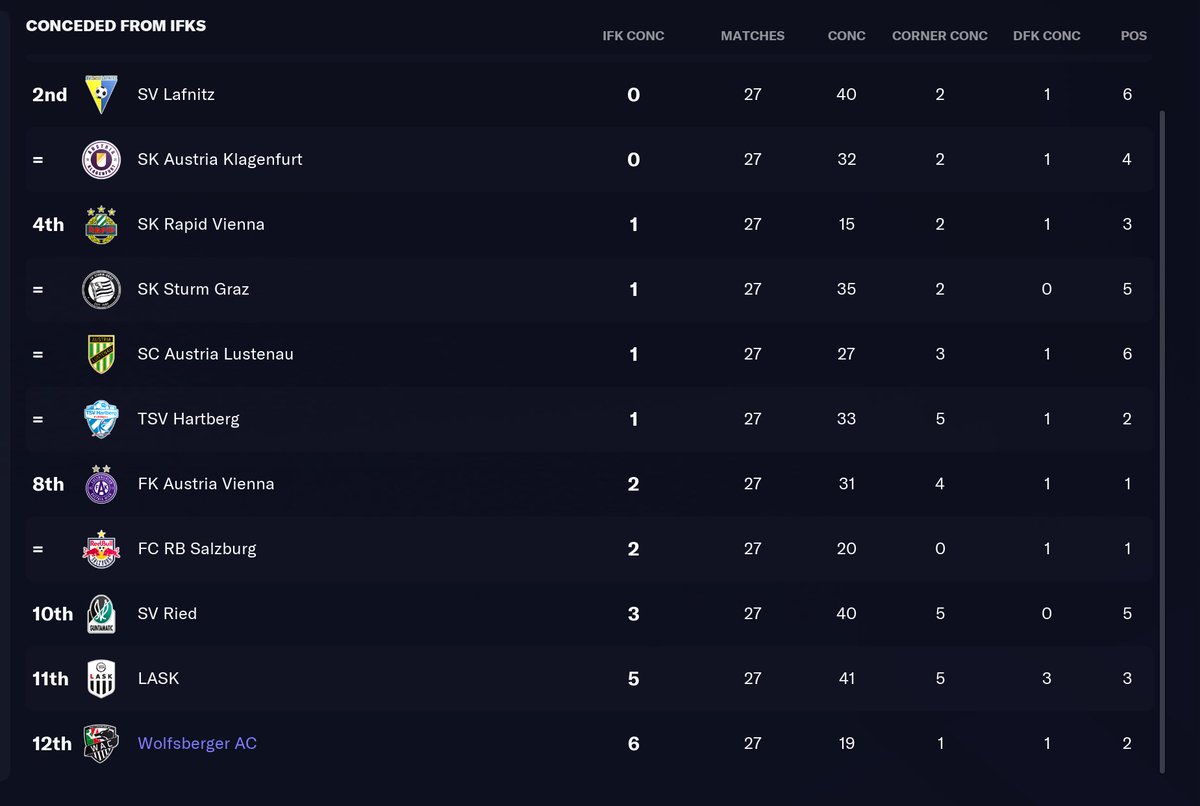Click LASK's DFK conceded value 3

click(1047, 679)
